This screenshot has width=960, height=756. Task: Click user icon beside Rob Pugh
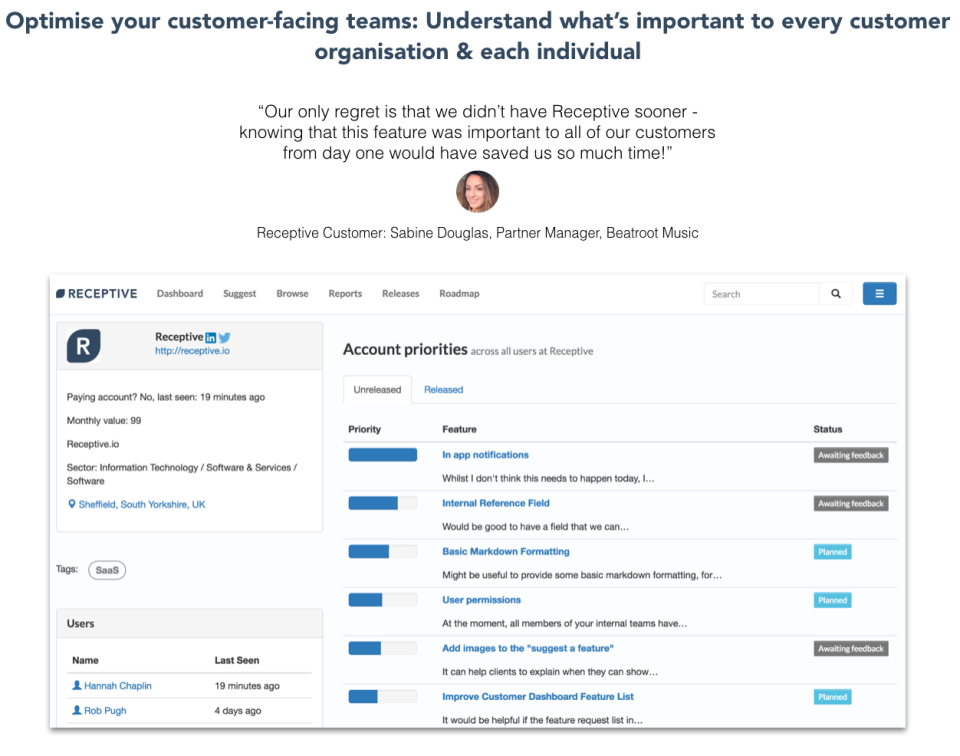point(77,710)
